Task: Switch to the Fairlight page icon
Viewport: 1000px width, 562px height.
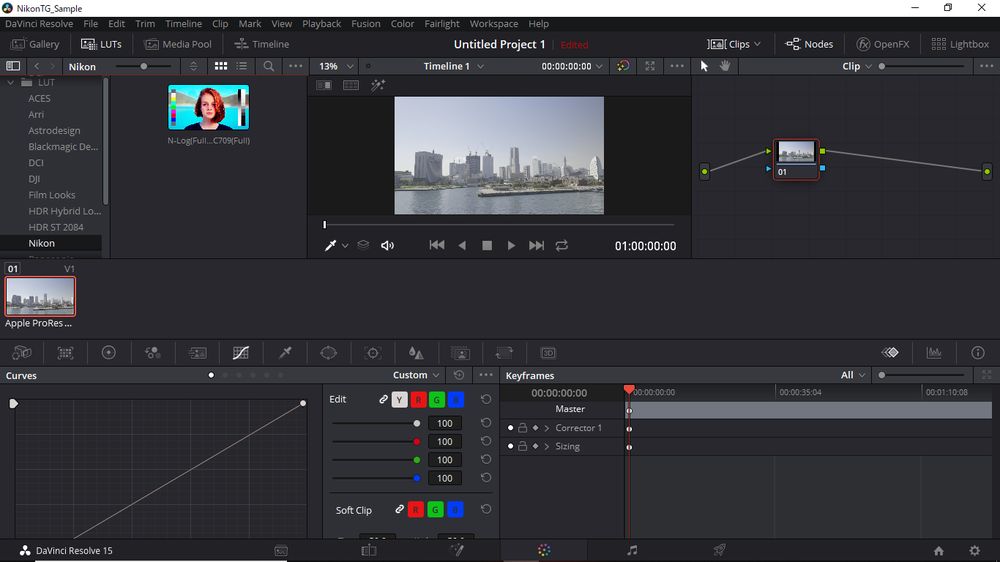Action: tap(632, 550)
